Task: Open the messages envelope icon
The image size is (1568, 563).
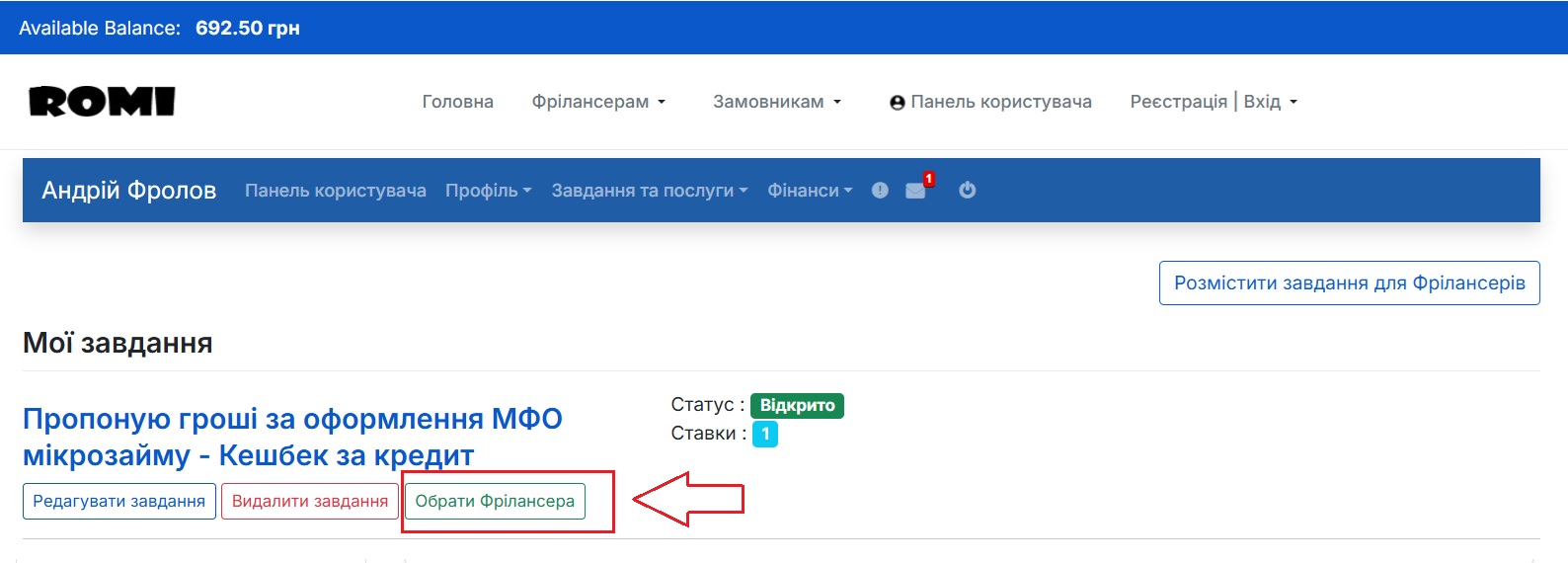Action: tap(916, 191)
